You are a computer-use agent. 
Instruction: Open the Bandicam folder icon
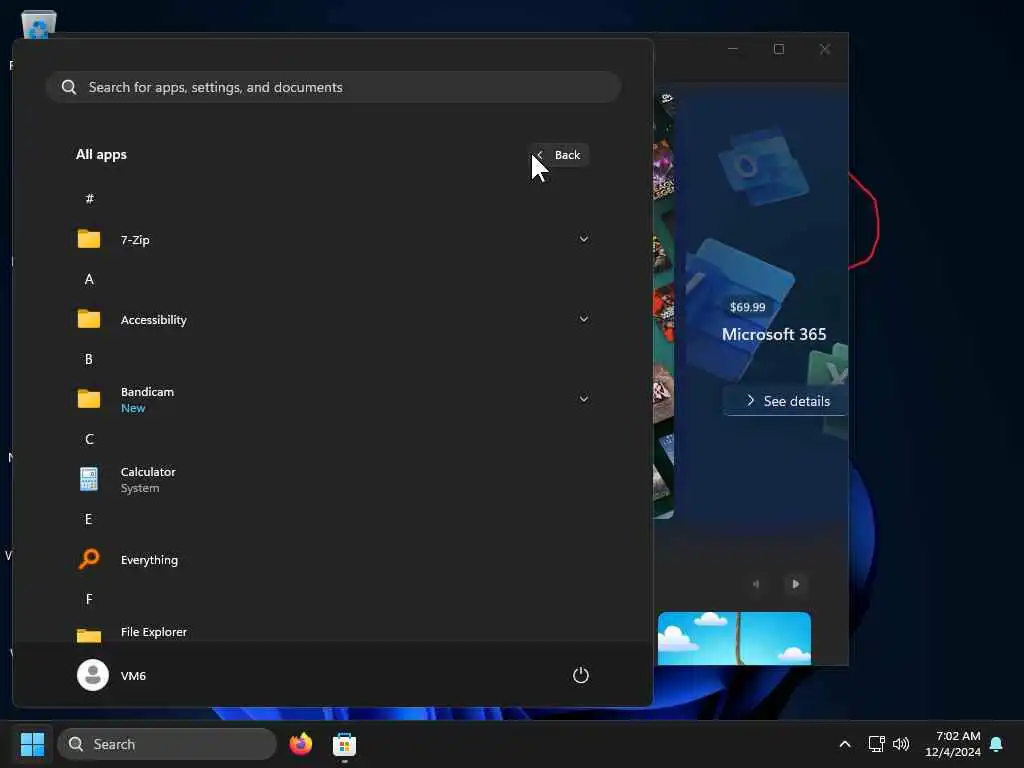pos(89,398)
